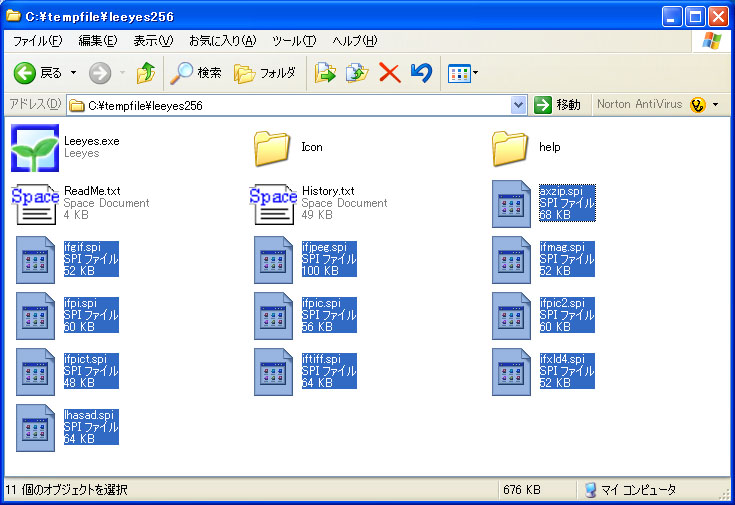735x505 pixels.
Task: Click the Copy To folder icon
Action: click(x=357, y=73)
